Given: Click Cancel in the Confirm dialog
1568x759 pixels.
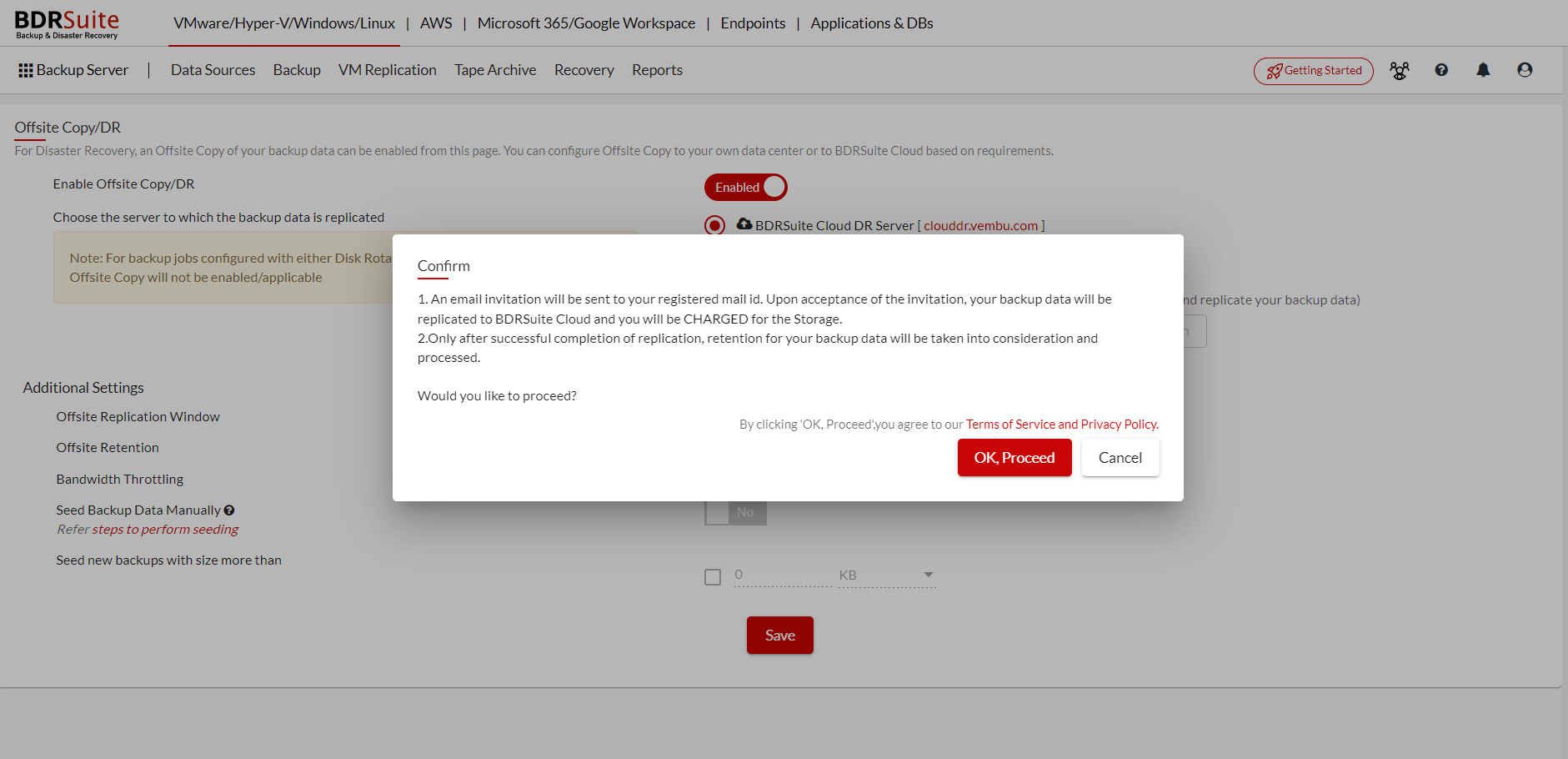Looking at the screenshot, I should click(1120, 458).
